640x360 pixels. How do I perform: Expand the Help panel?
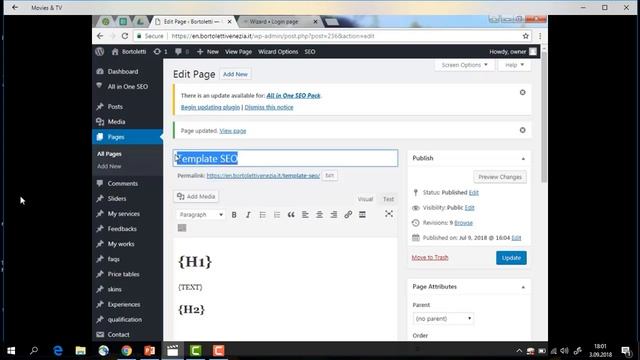[x=514, y=65]
